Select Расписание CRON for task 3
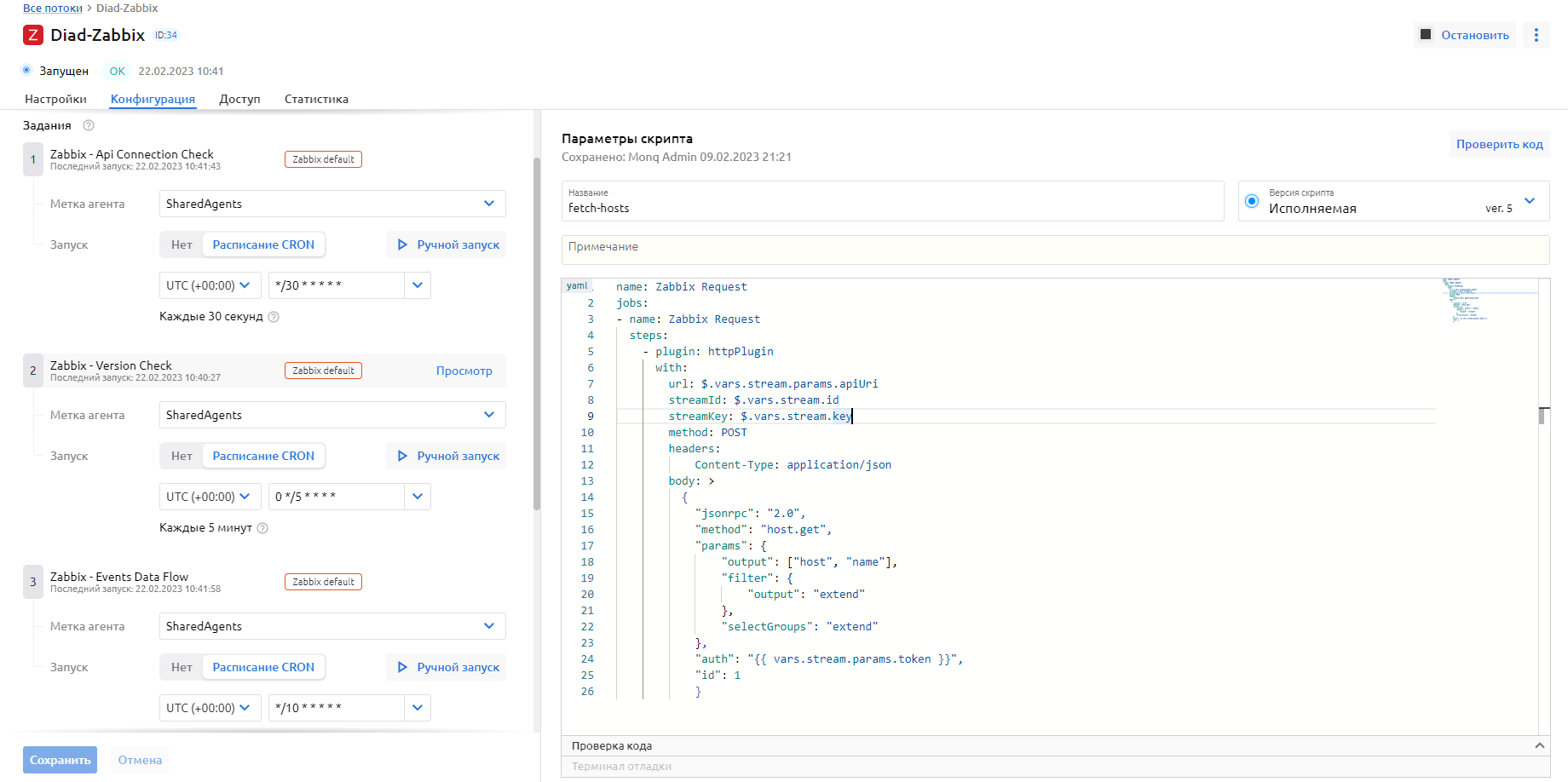 pos(263,667)
